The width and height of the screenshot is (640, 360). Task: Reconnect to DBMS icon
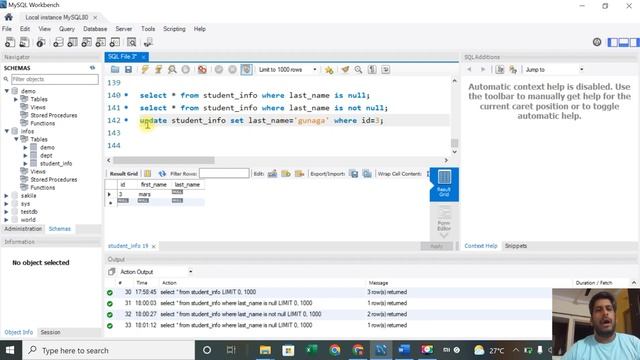pos(148,42)
